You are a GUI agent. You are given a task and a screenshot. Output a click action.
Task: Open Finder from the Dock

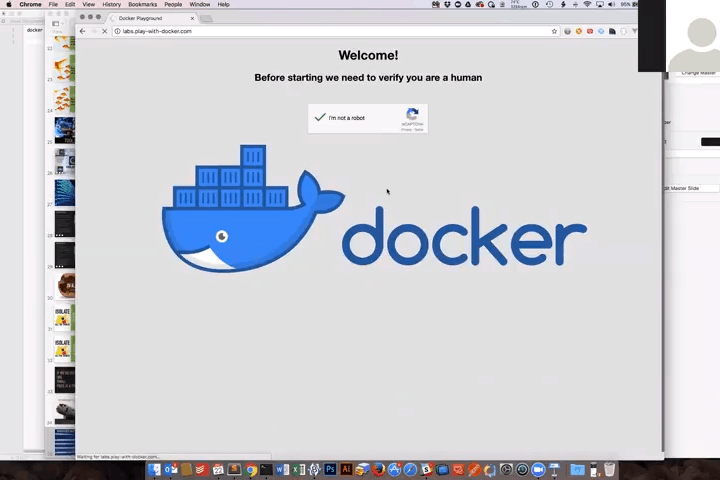tap(154, 470)
